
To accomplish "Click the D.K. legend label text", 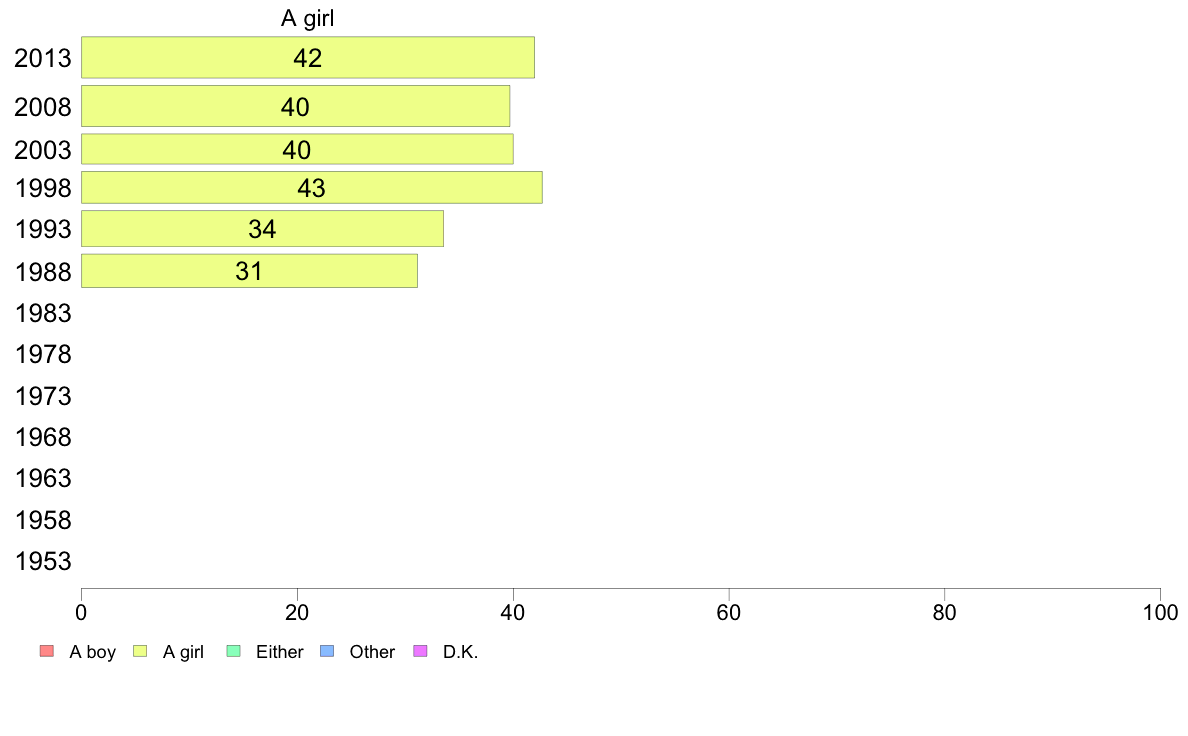I will 461,652.
